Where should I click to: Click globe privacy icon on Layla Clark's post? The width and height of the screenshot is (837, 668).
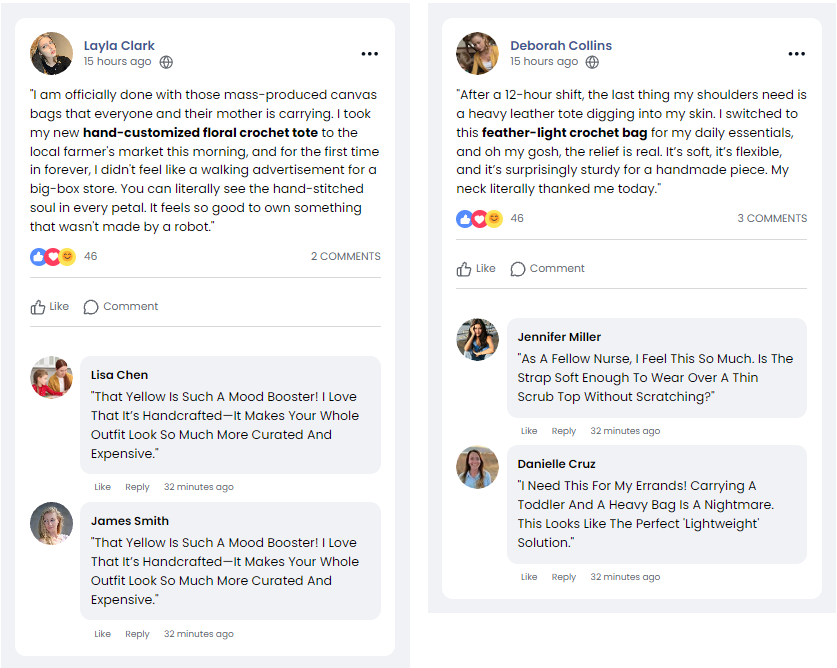[166, 62]
